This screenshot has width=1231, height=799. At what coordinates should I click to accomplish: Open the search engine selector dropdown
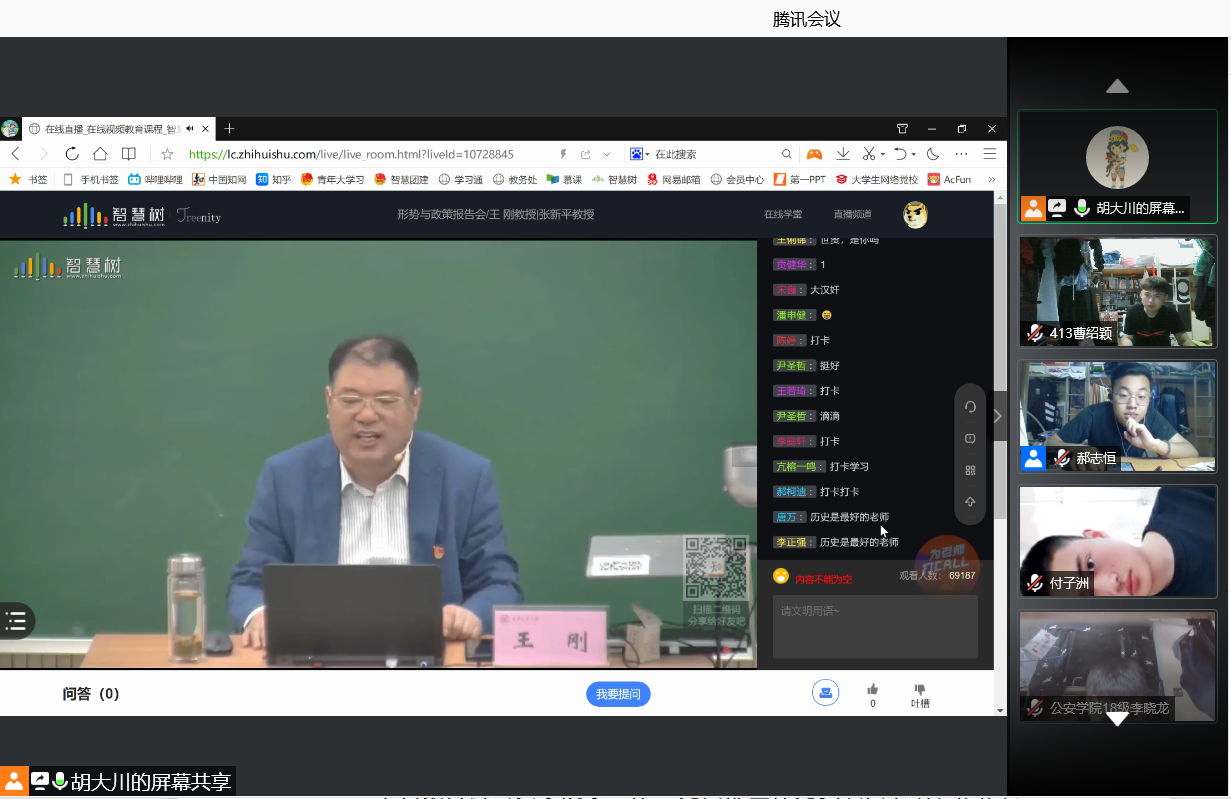click(639, 154)
